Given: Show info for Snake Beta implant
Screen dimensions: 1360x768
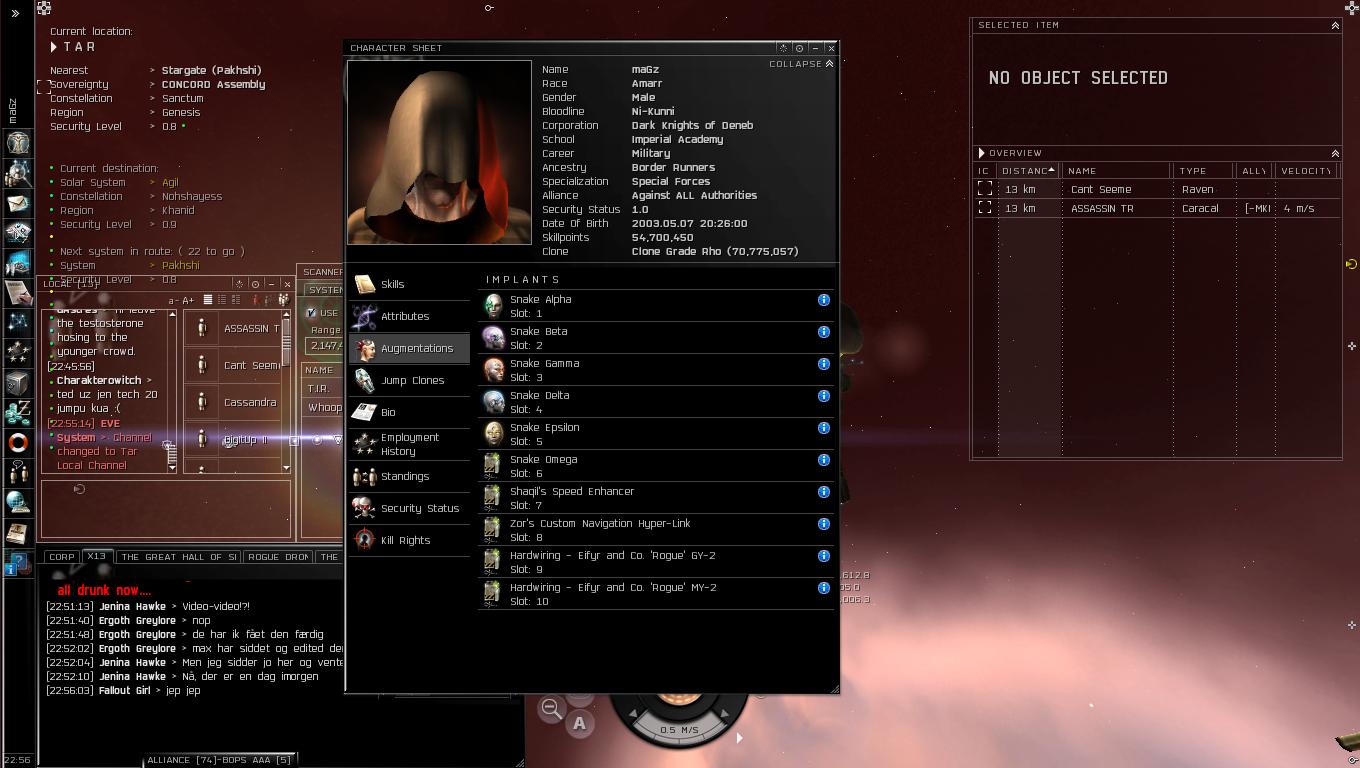Looking at the screenshot, I should [x=824, y=332].
